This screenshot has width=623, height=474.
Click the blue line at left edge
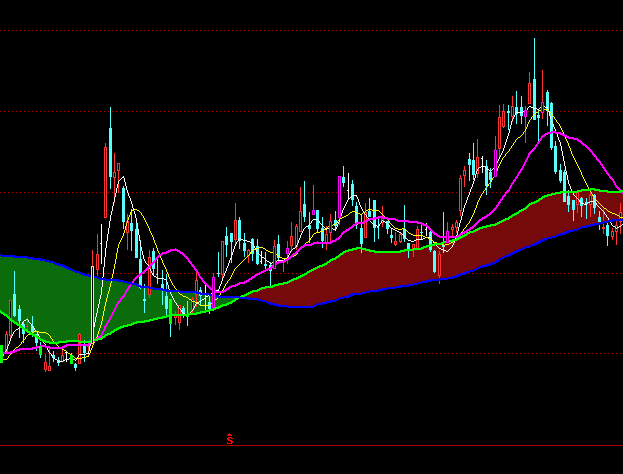click(5, 257)
